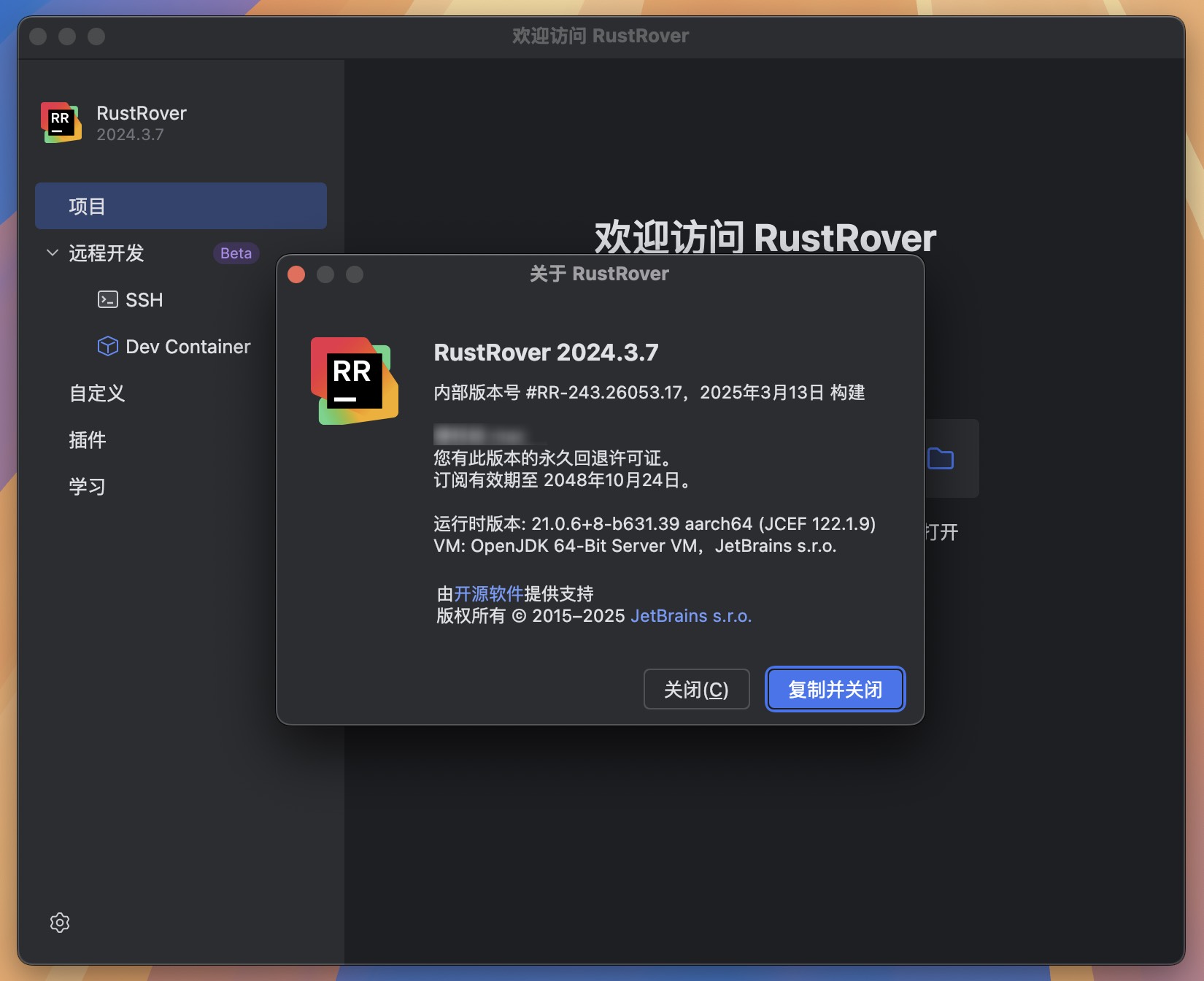Click the 版权所有 © 2015–2025 copyright text
The height and width of the screenshot is (981, 1204).
[x=530, y=616]
